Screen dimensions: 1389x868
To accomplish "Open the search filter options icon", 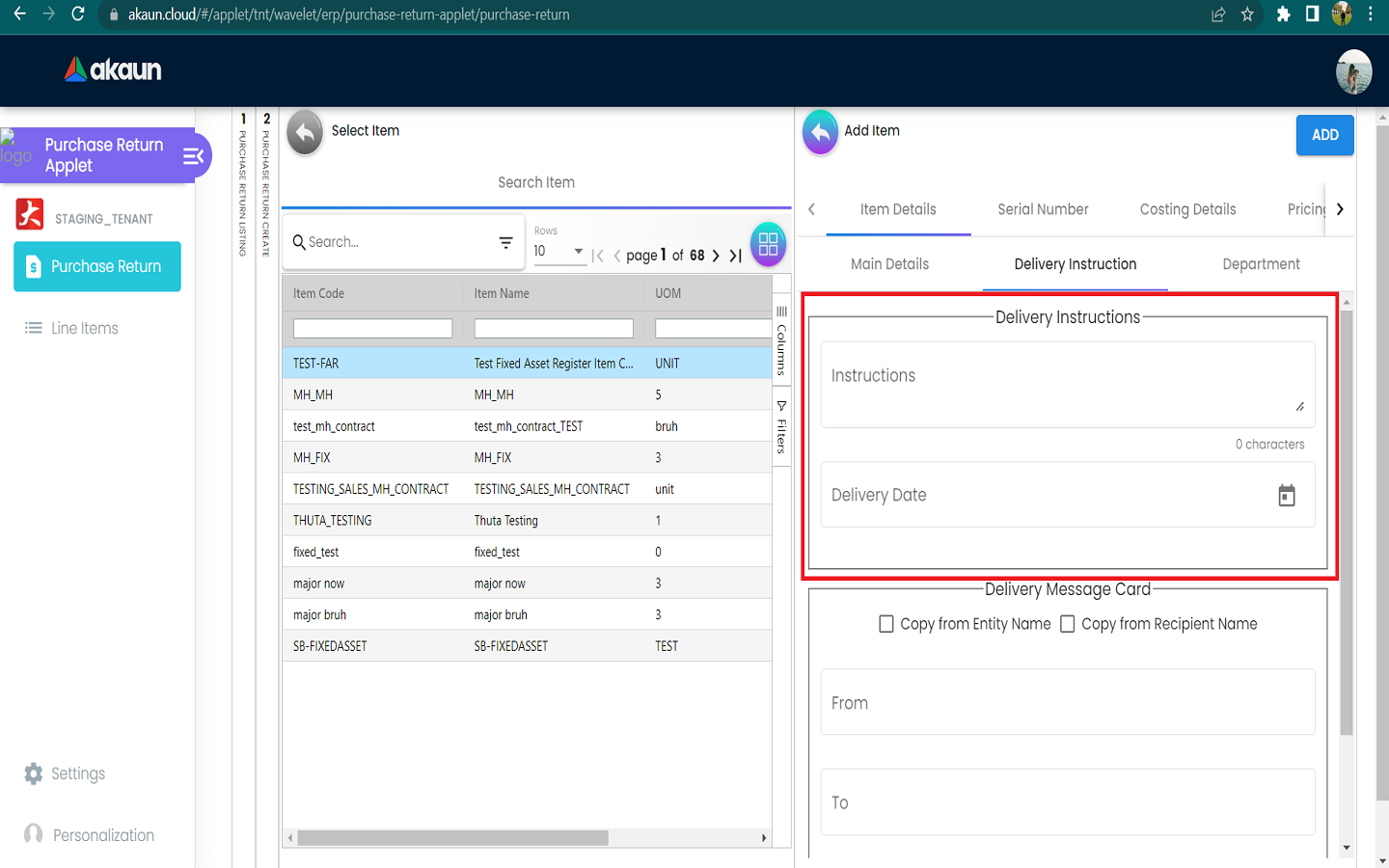I will 505,243.
